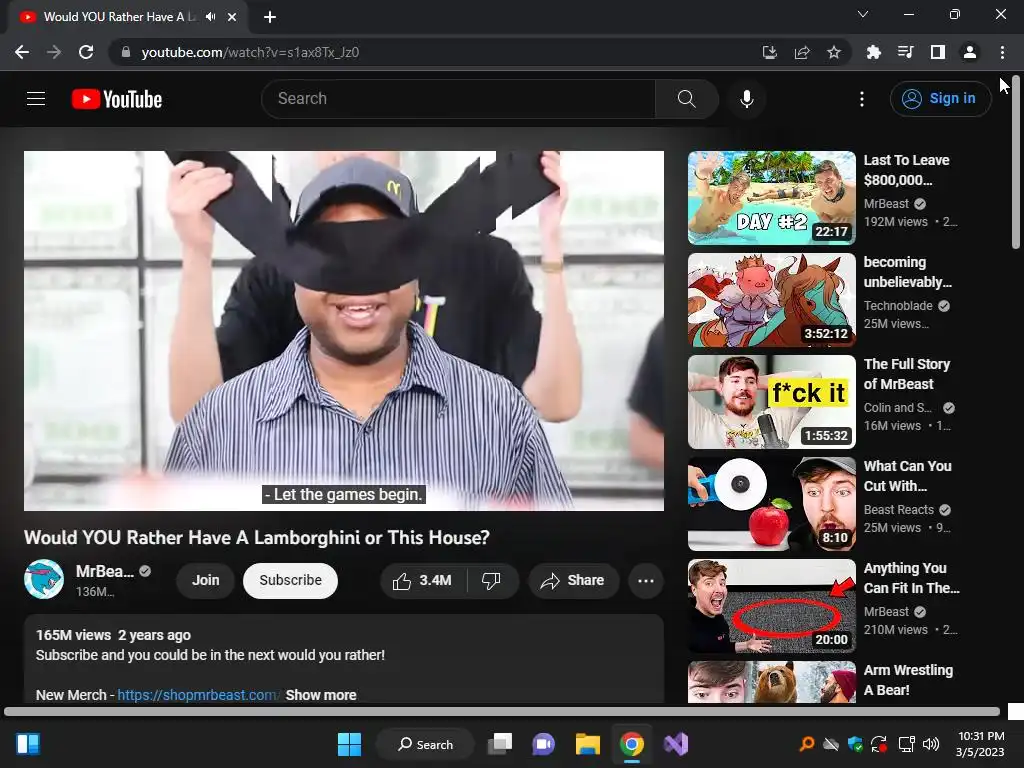Dislike the video with thumbs-down
The width and height of the screenshot is (1024, 768).
[x=491, y=581]
